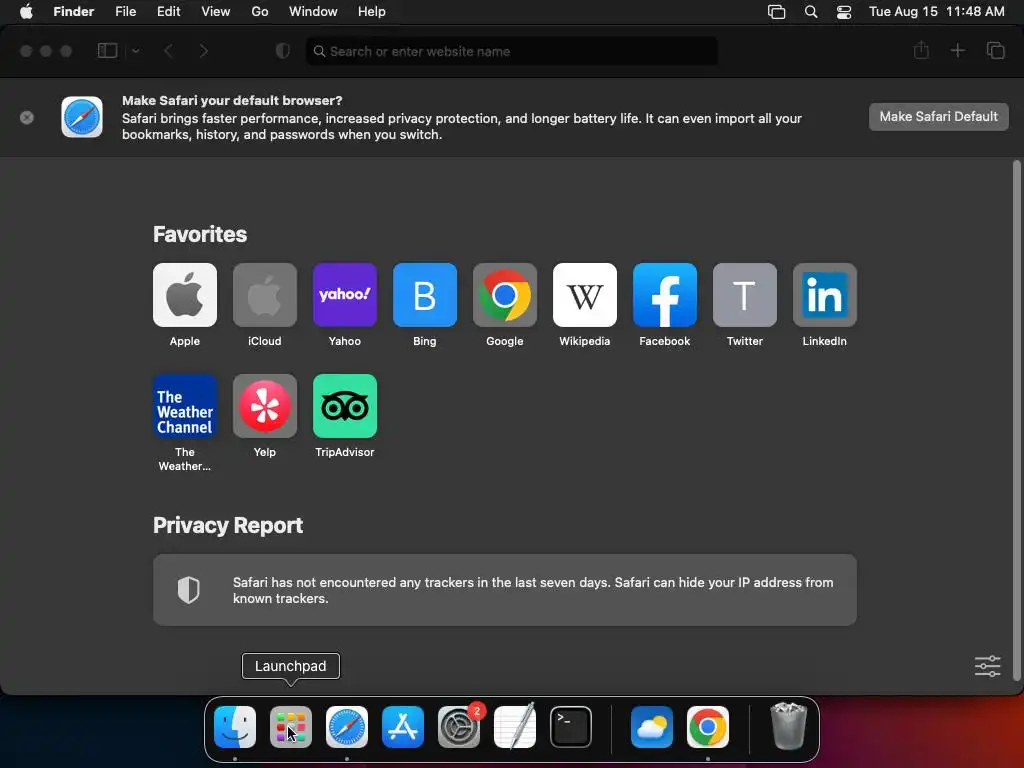The image size is (1024, 768).
Task: Go forward using the forward arrow
Action: point(204,51)
